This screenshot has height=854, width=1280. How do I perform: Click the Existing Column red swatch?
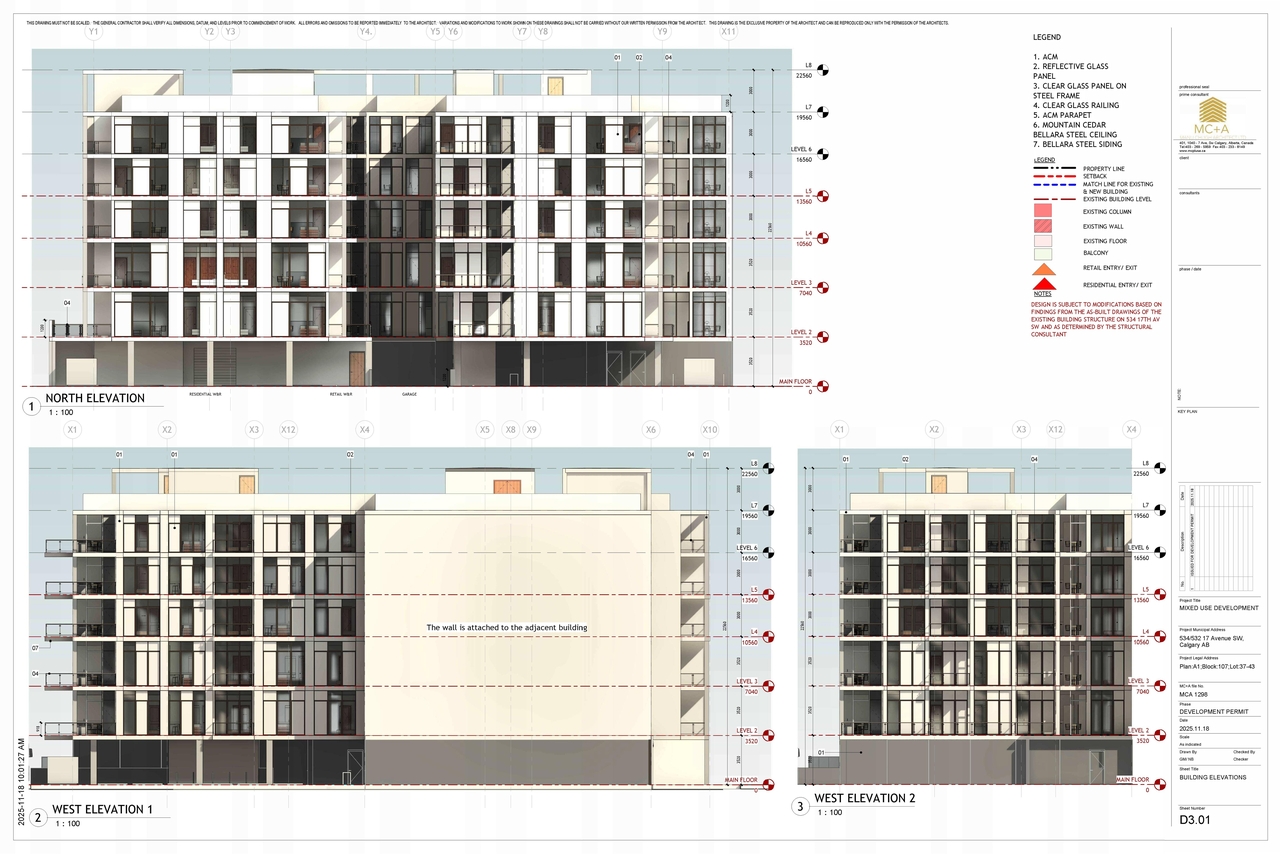click(1043, 210)
